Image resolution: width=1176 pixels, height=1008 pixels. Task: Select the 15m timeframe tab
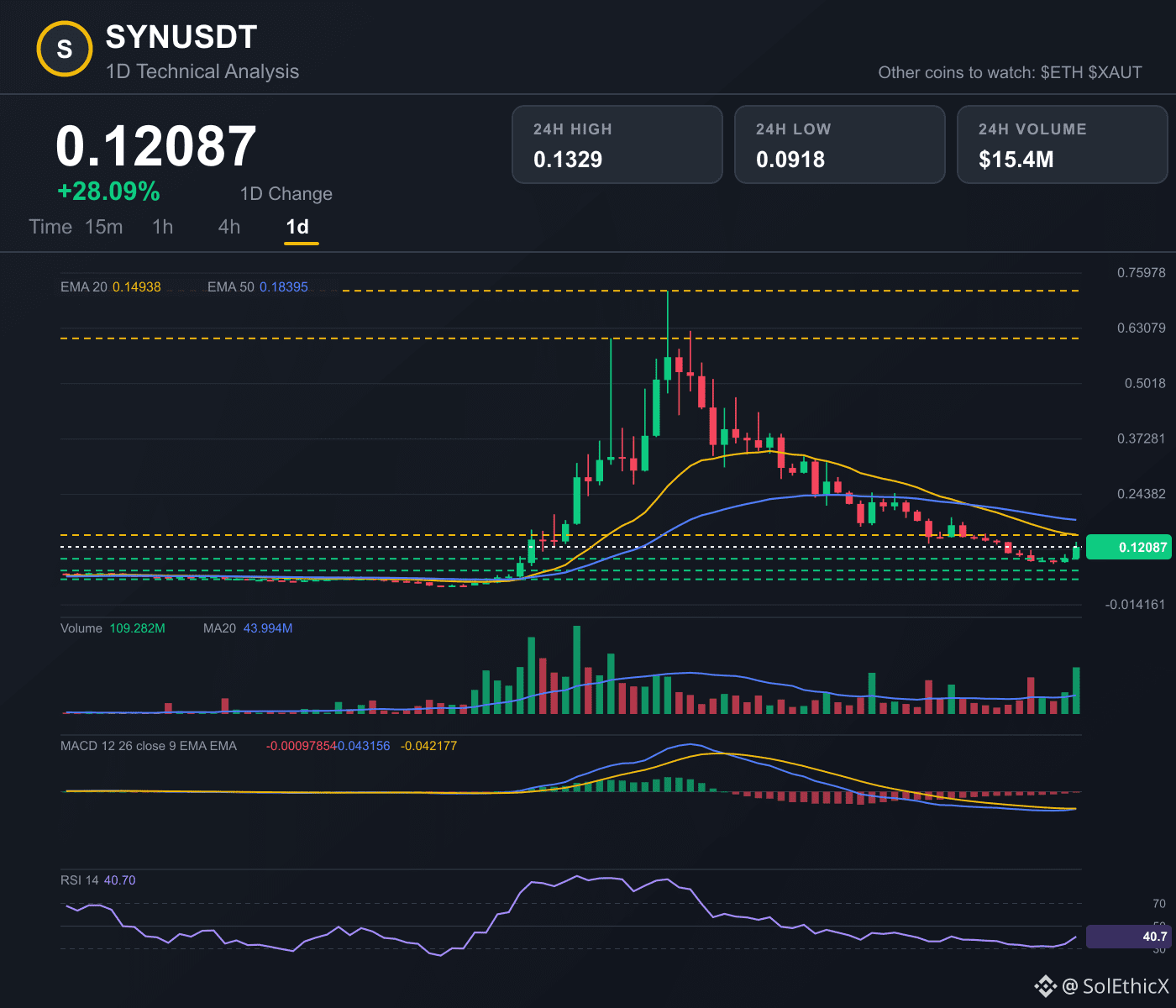[104, 227]
